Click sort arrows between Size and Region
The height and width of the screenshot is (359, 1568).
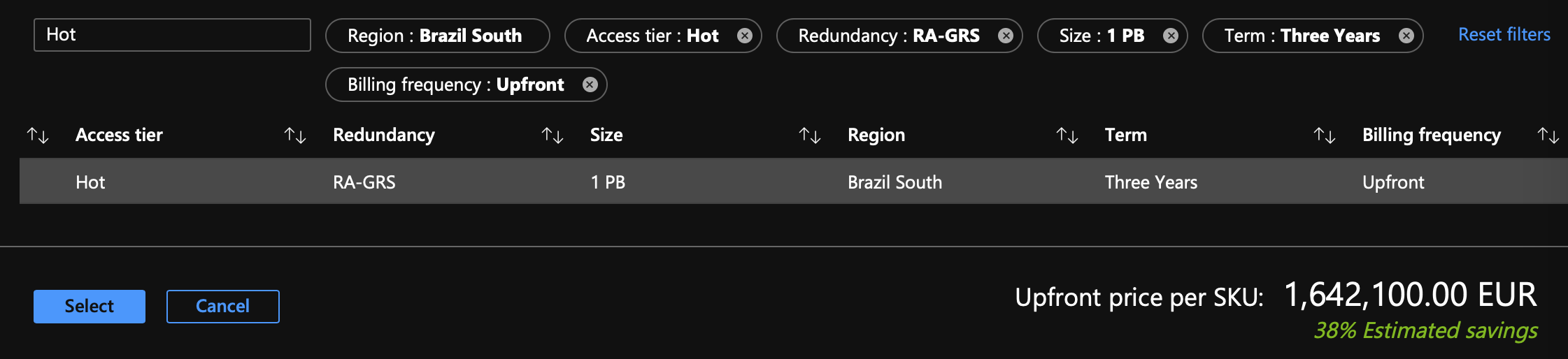(x=810, y=135)
